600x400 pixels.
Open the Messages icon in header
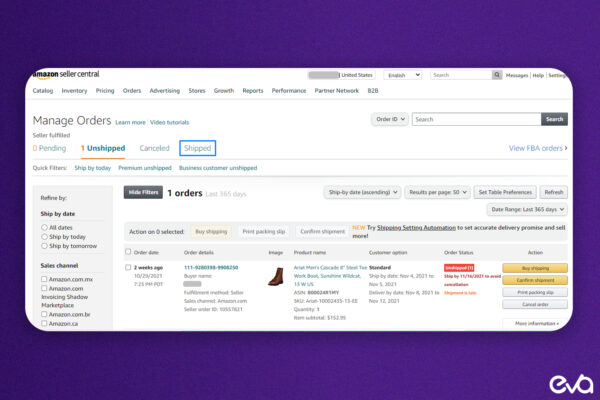(x=516, y=75)
